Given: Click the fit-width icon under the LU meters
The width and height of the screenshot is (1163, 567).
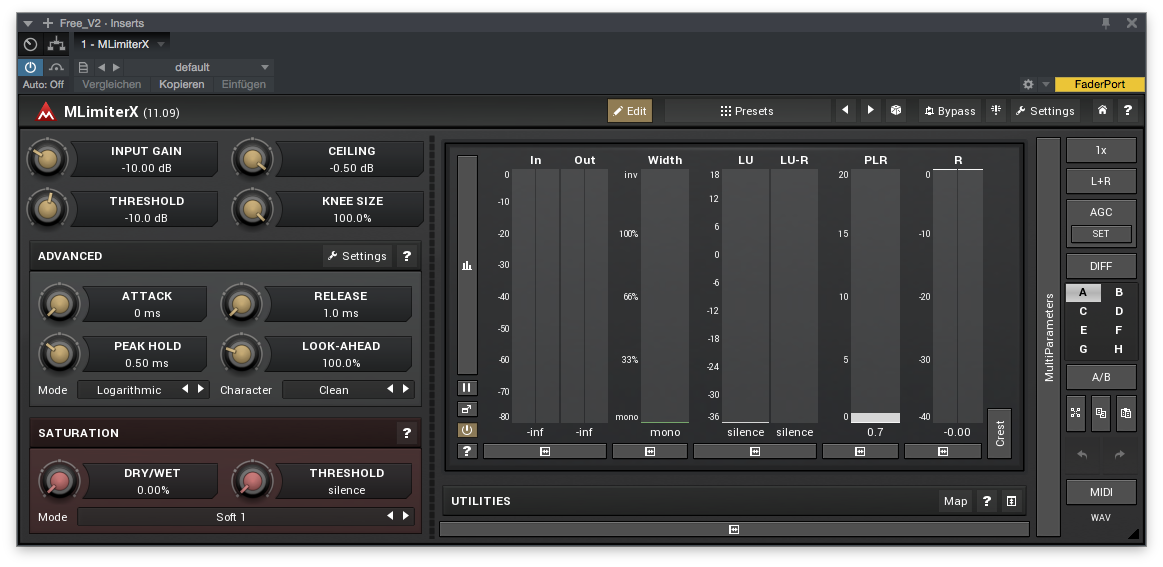Looking at the screenshot, I should (x=755, y=451).
